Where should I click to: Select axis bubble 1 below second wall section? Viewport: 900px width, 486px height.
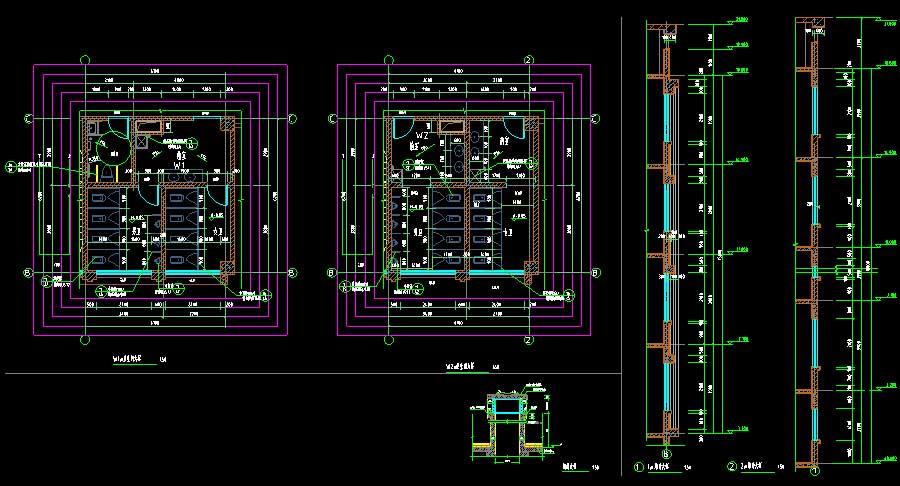click(x=814, y=469)
